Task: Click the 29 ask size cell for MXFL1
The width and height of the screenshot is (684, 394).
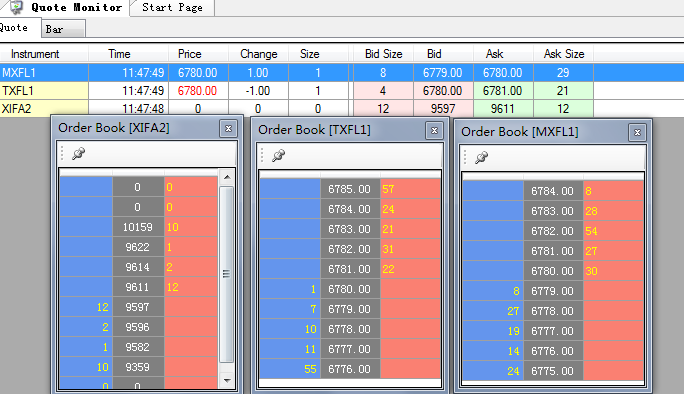Action: [x=563, y=72]
